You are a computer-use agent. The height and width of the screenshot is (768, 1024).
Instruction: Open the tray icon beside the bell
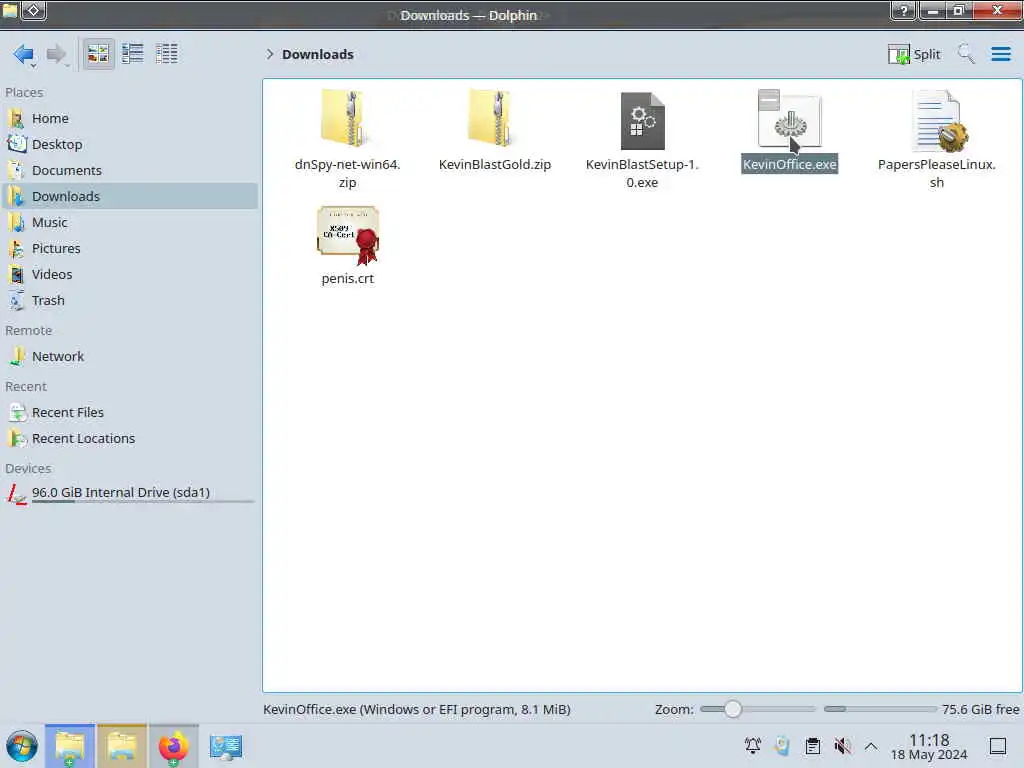(x=782, y=746)
